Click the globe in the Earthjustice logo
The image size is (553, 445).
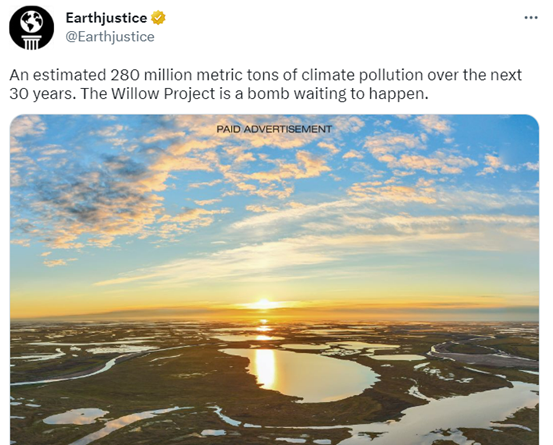pyautogui.click(x=31, y=22)
